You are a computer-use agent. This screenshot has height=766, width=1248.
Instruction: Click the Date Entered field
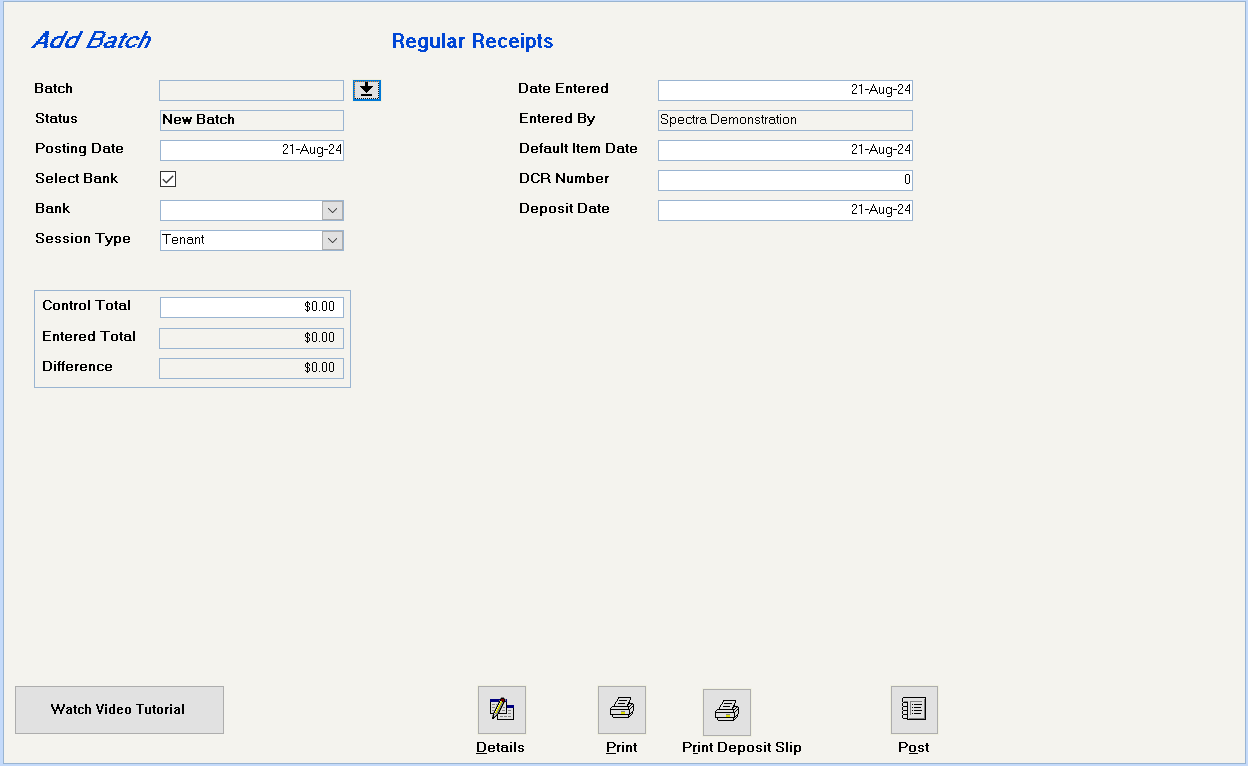785,90
